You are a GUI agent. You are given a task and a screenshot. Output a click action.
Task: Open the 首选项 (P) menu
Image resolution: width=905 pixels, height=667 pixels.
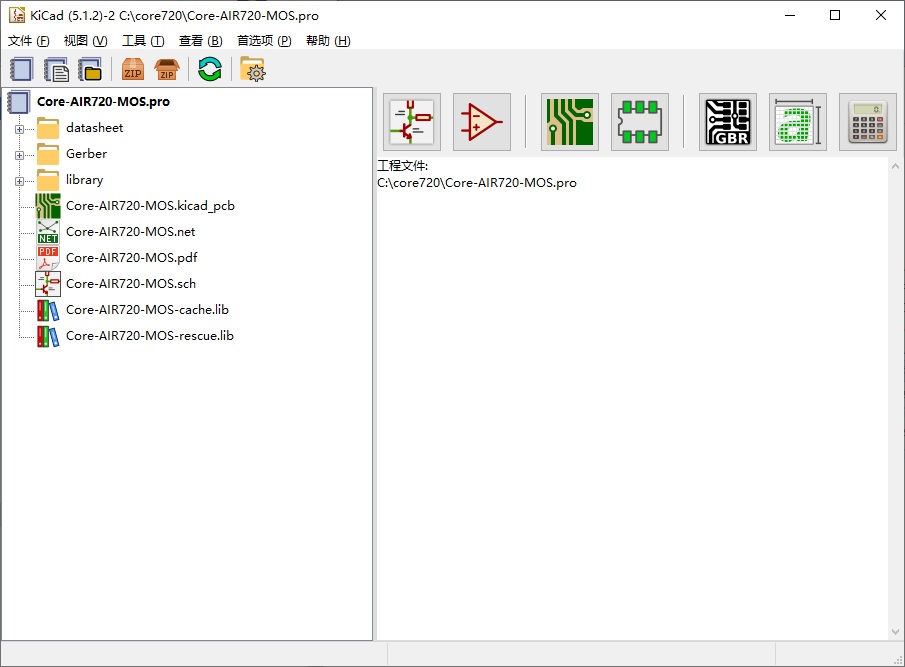click(264, 40)
